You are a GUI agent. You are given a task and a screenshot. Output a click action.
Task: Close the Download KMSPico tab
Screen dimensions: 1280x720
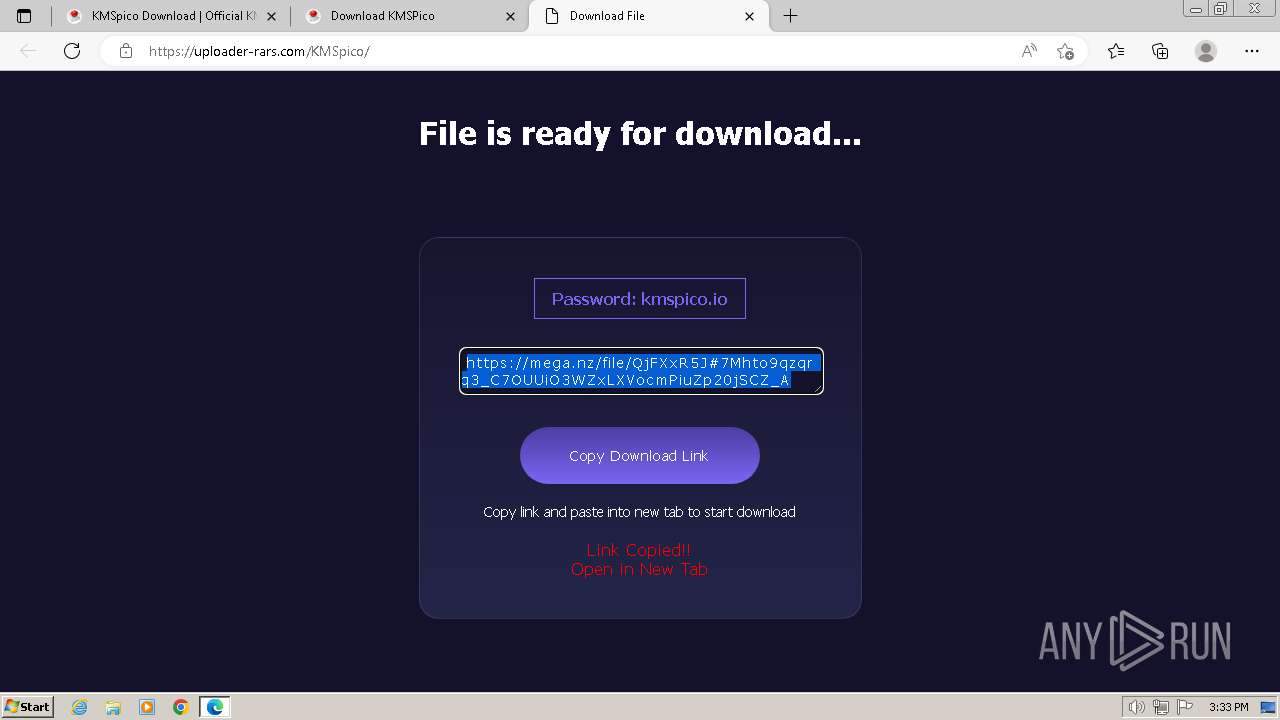coord(511,16)
